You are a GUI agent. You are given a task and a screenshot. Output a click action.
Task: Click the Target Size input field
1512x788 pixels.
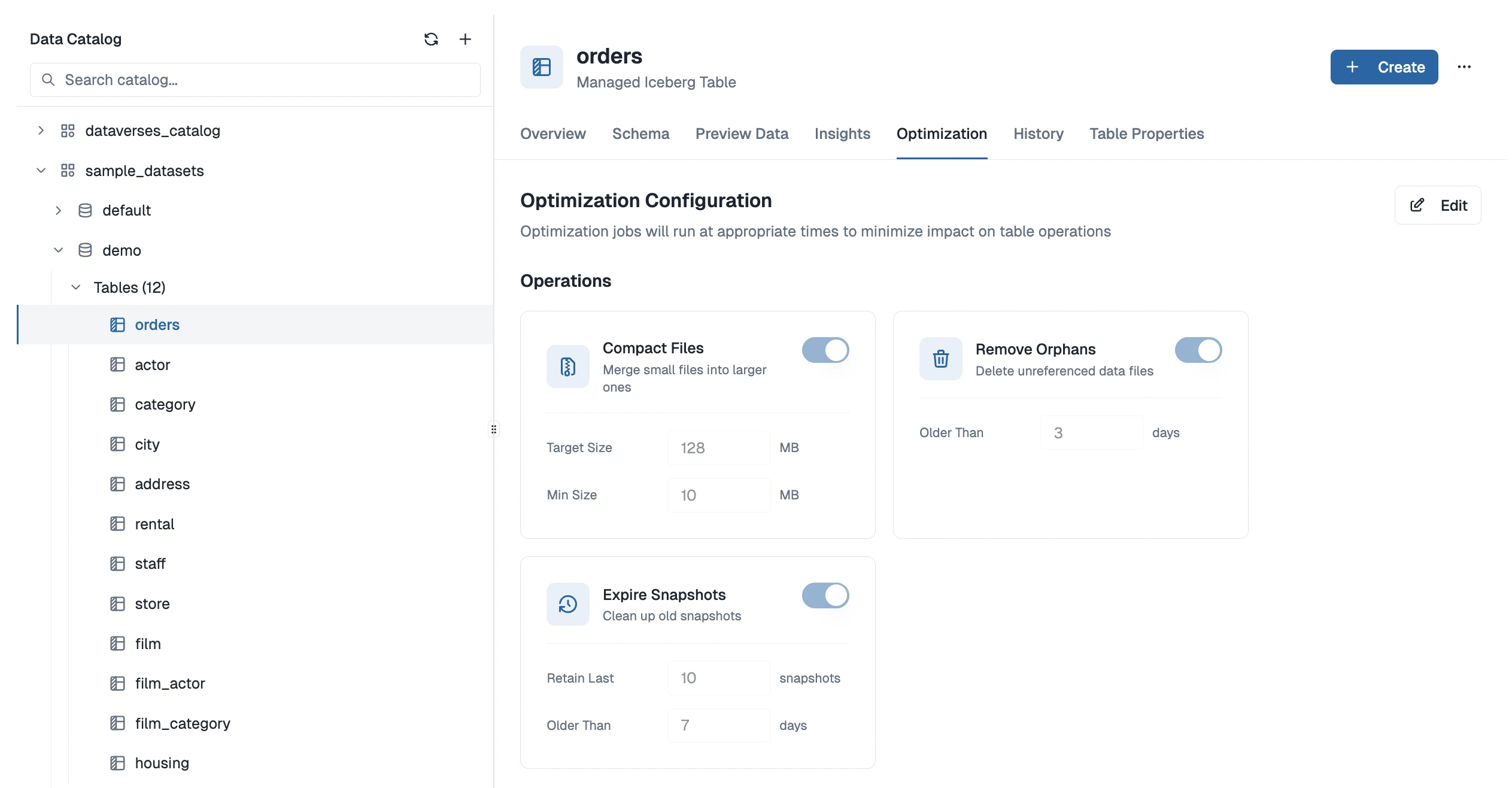718,447
